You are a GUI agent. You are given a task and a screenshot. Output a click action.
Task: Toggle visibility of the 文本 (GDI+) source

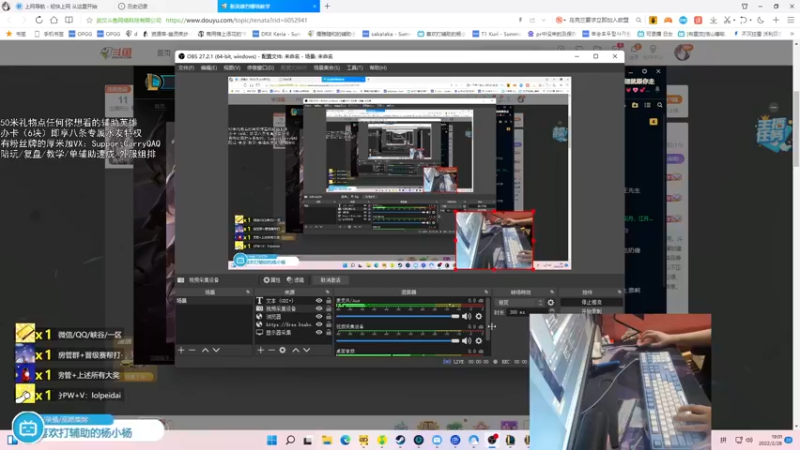(x=319, y=301)
